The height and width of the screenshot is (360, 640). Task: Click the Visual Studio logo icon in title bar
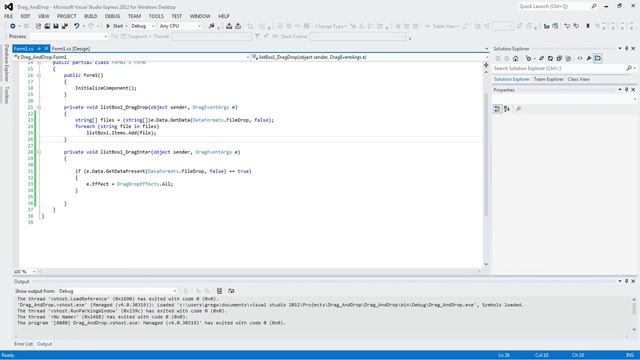(x=9, y=7)
